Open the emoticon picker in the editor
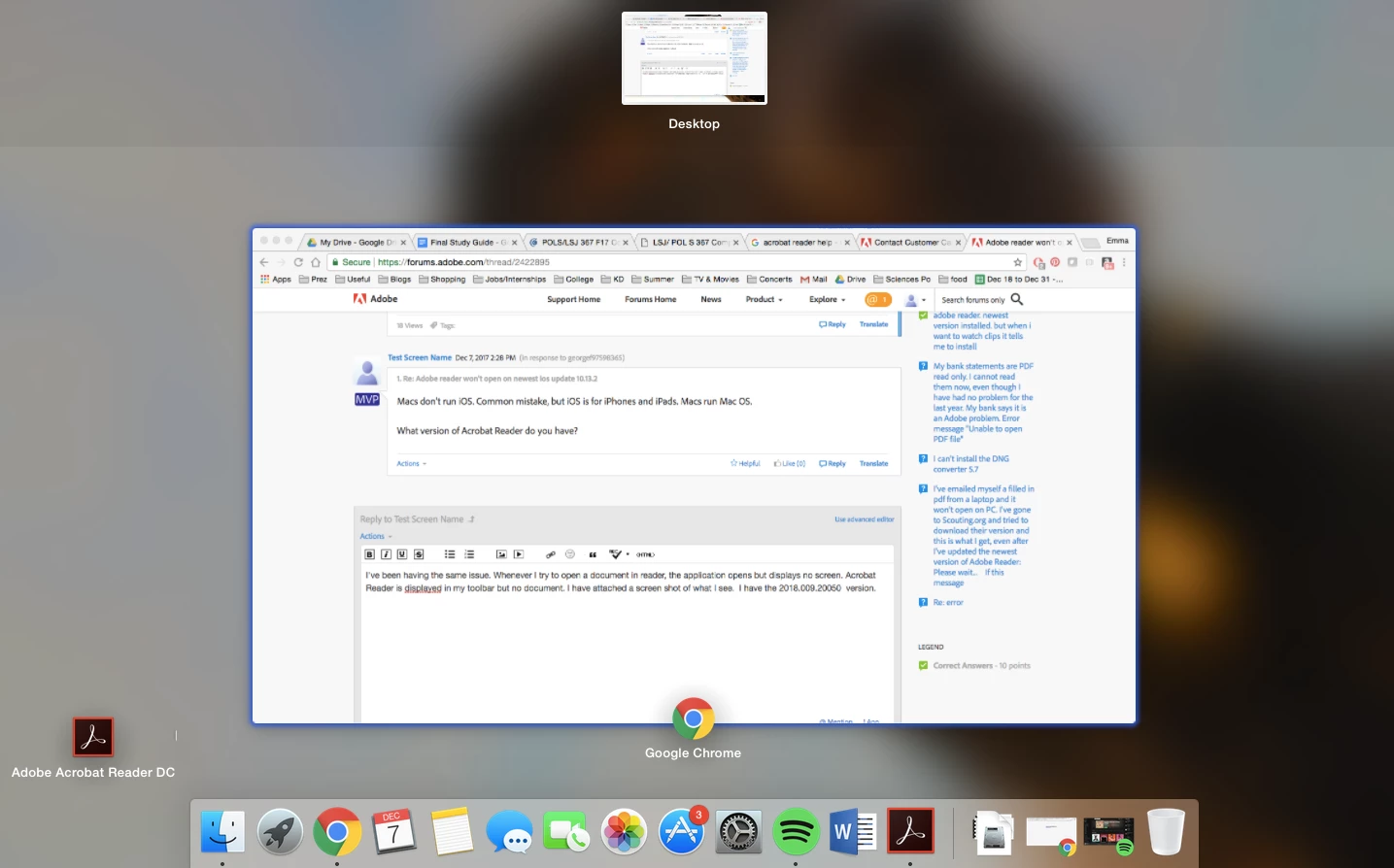The width and height of the screenshot is (1394, 868). coord(570,554)
